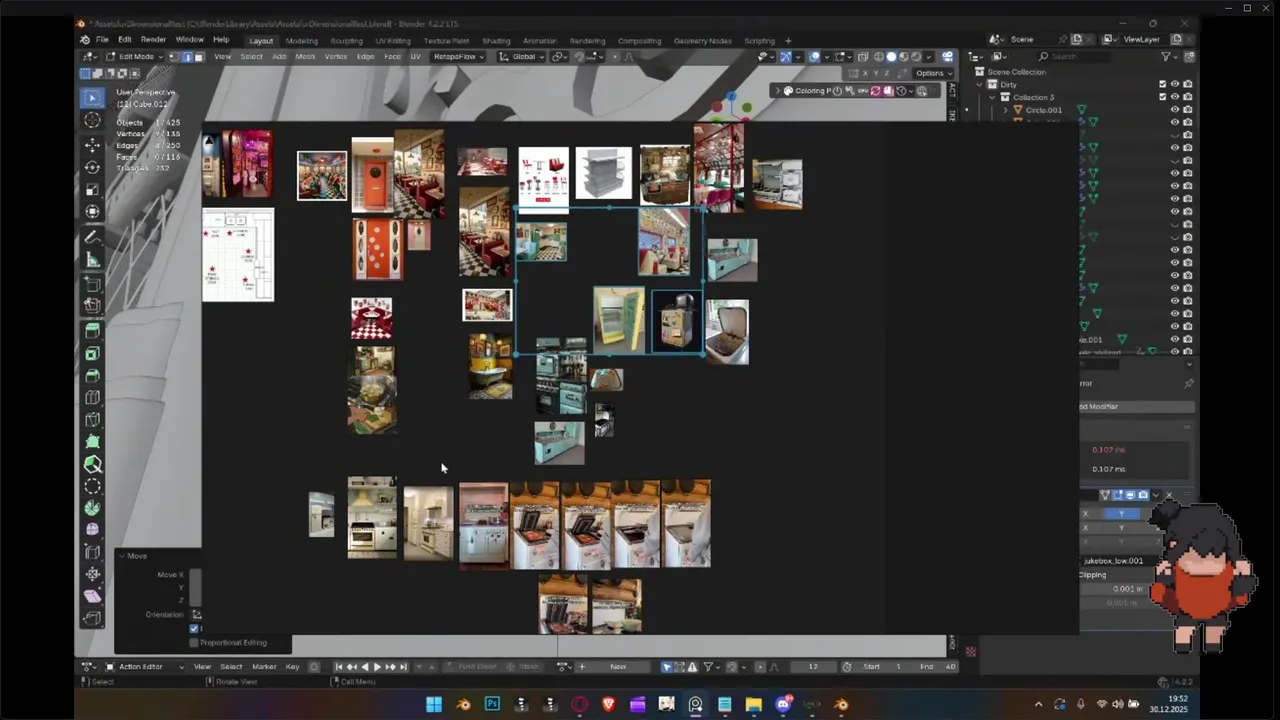The width and height of the screenshot is (1280, 720).
Task: Select the Rotate tool in toolbar
Action: (92, 168)
